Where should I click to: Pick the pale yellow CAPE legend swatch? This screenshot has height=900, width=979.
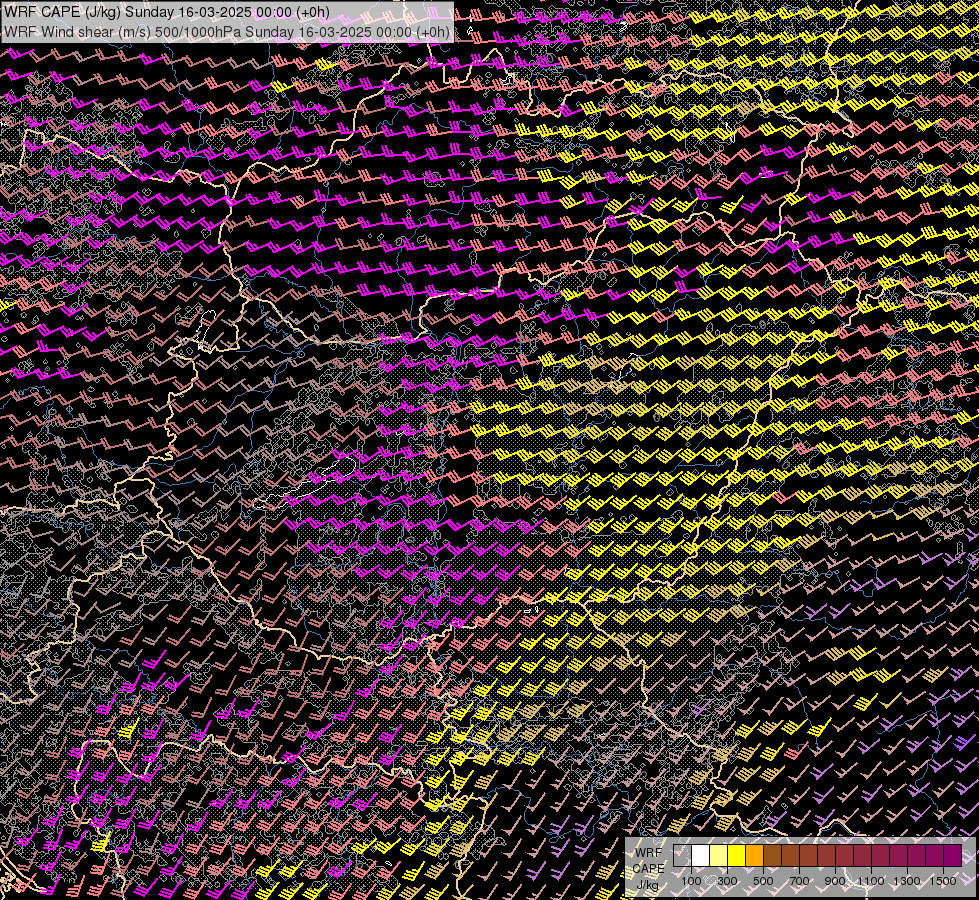click(x=719, y=855)
